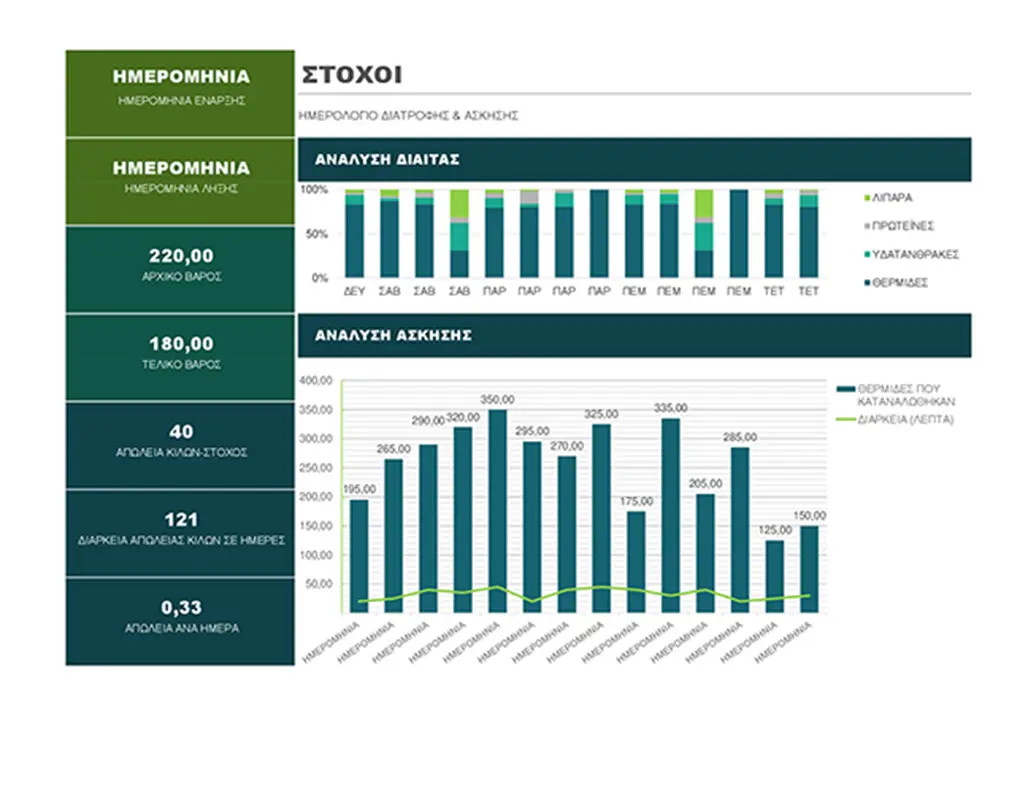Image resolution: width=1028 pixels, height=800 pixels.
Task: Click the ΠΡΩΤΕΪΝΕΣ legend entry
Action: [902, 226]
